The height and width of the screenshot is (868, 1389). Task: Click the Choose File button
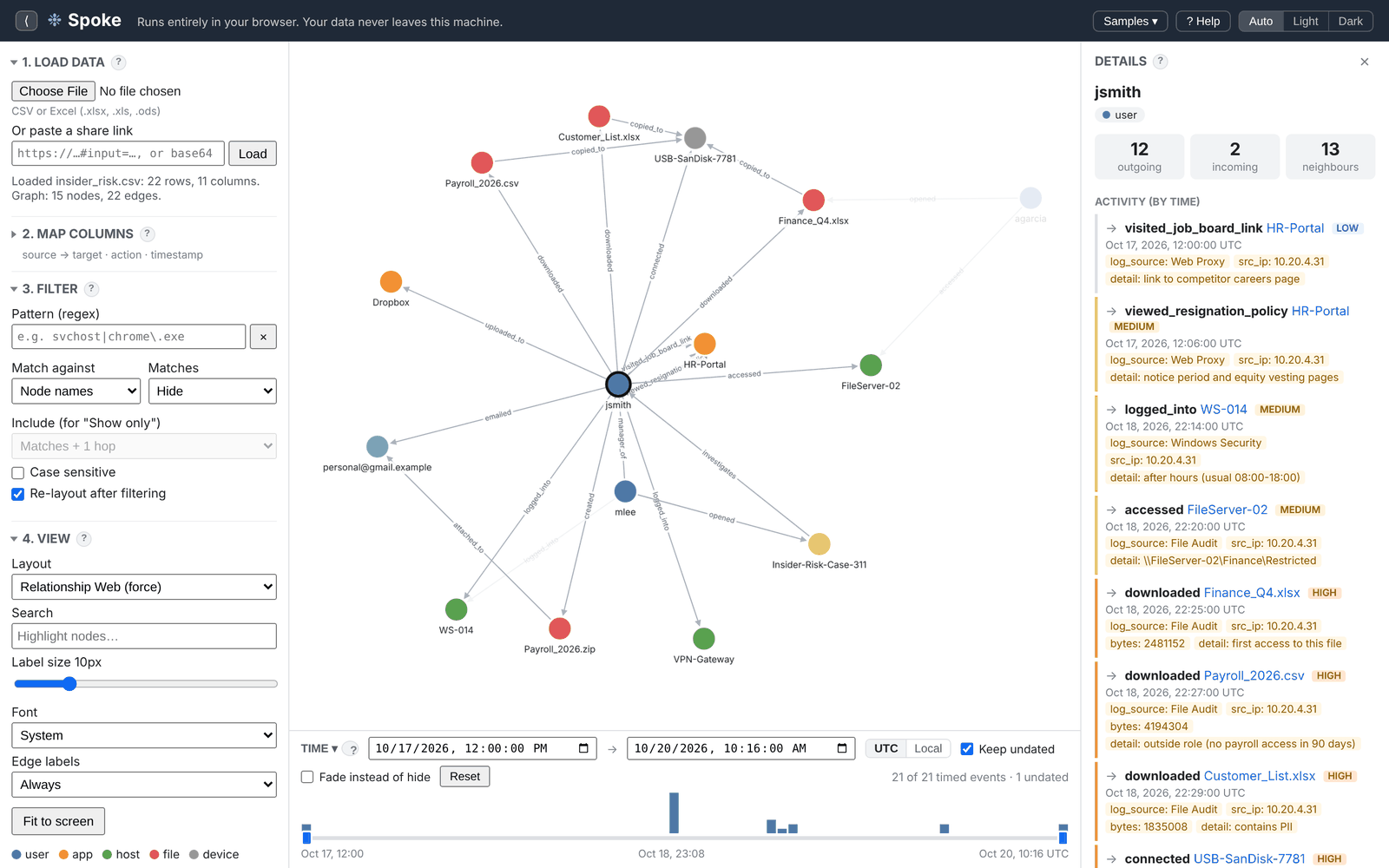(54, 91)
